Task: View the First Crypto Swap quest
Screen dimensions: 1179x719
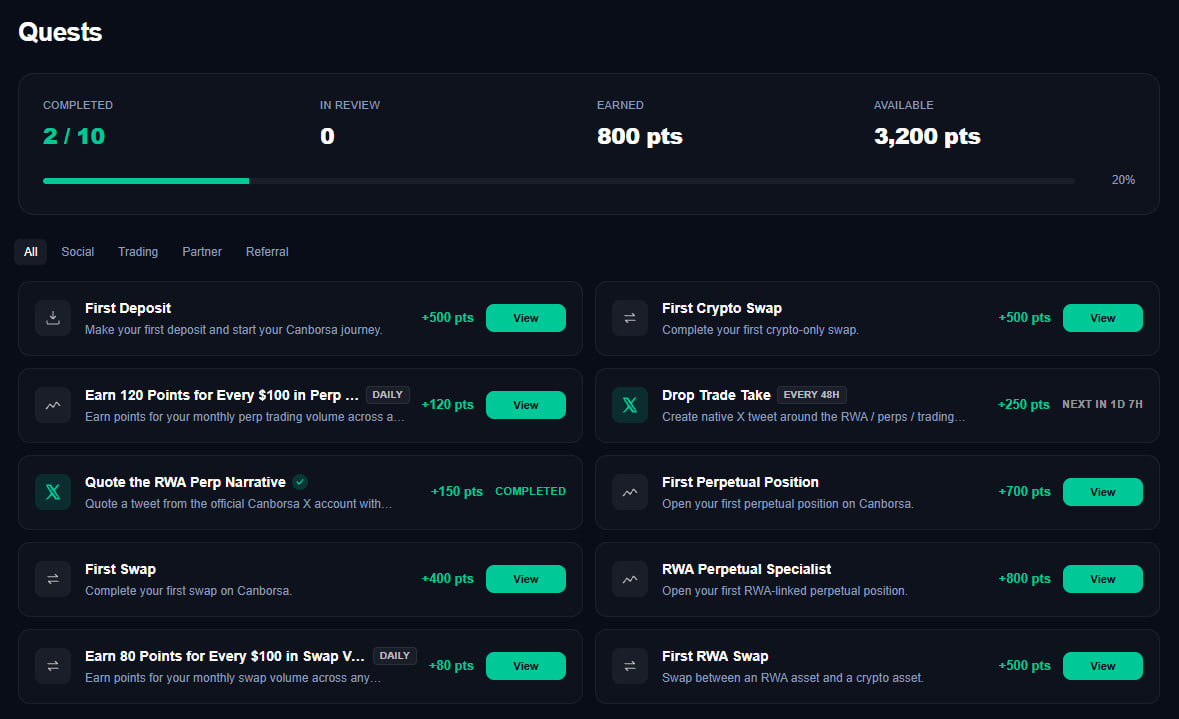Action: 1102,318
